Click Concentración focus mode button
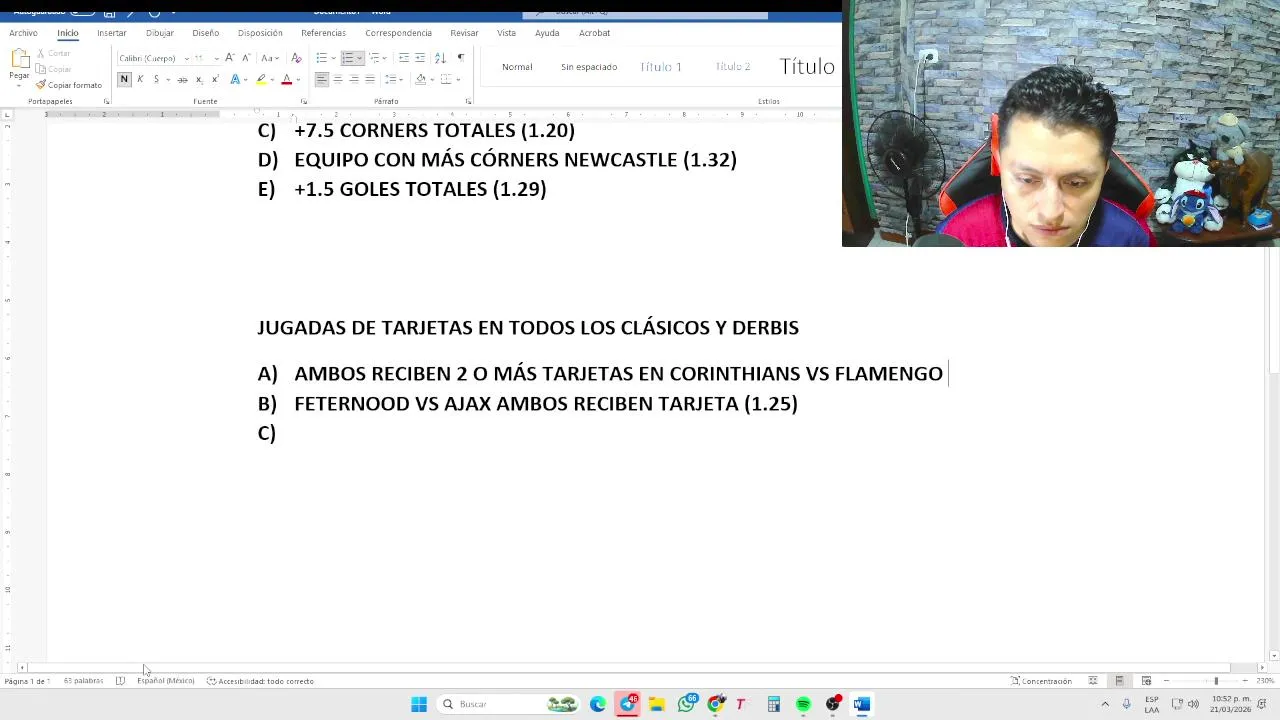The width and height of the screenshot is (1280, 720). coord(1041,681)
